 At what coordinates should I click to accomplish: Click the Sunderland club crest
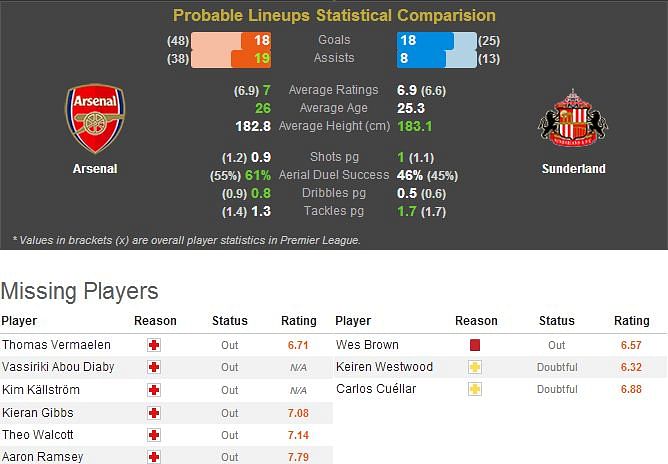pyautogui.click(x=573, y=118)
